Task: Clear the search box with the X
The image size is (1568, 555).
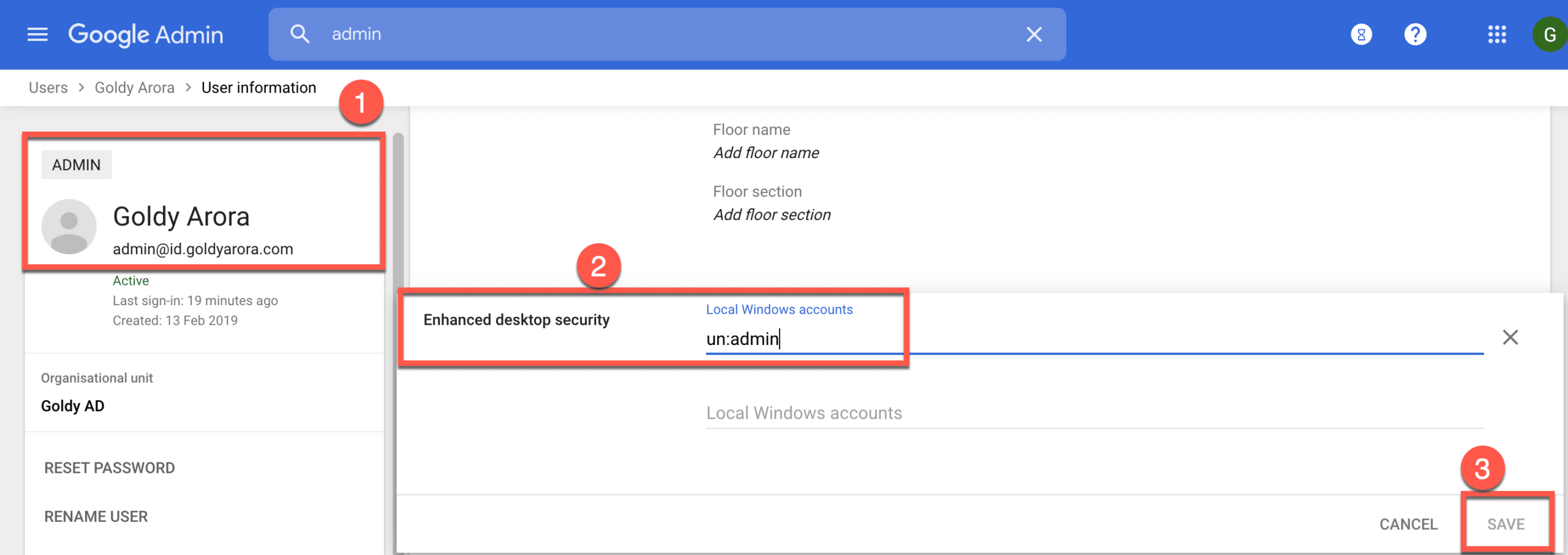Action: click(1034, 34)
